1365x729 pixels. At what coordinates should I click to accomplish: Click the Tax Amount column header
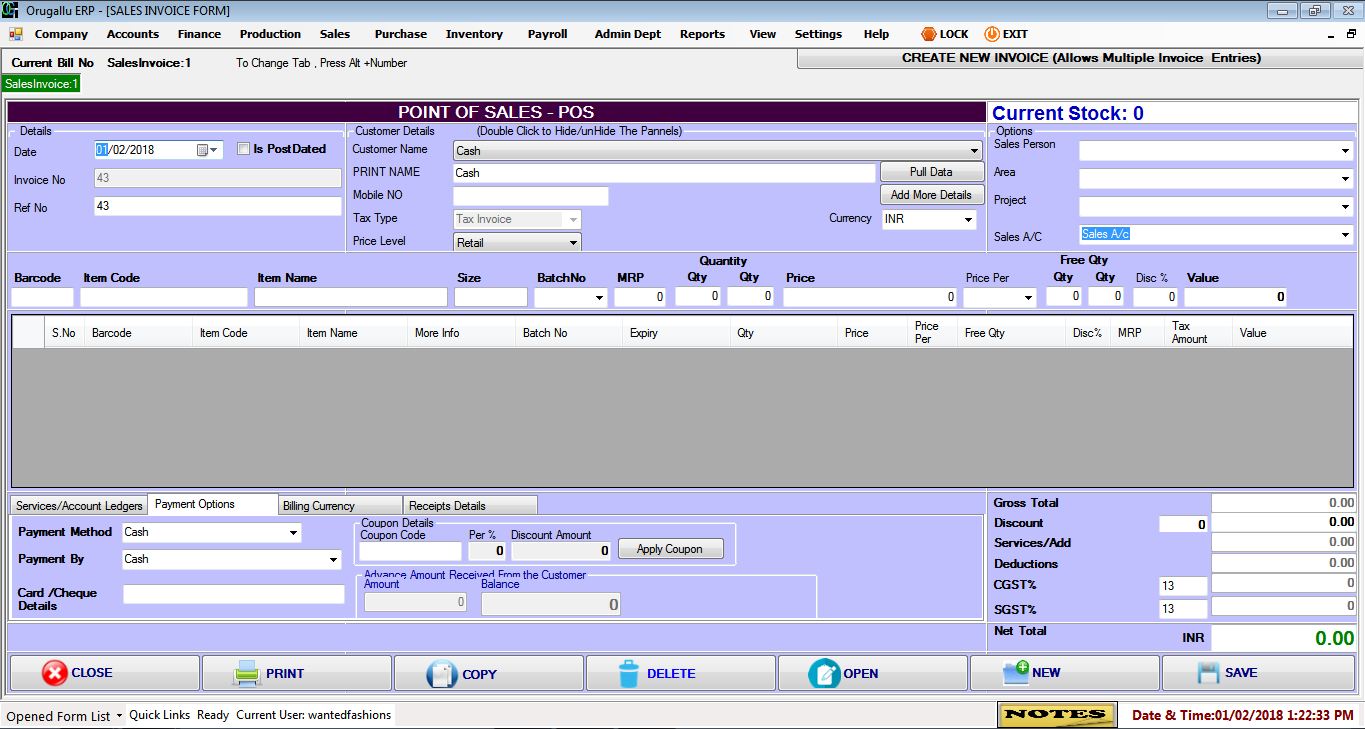pos(1197,333)
